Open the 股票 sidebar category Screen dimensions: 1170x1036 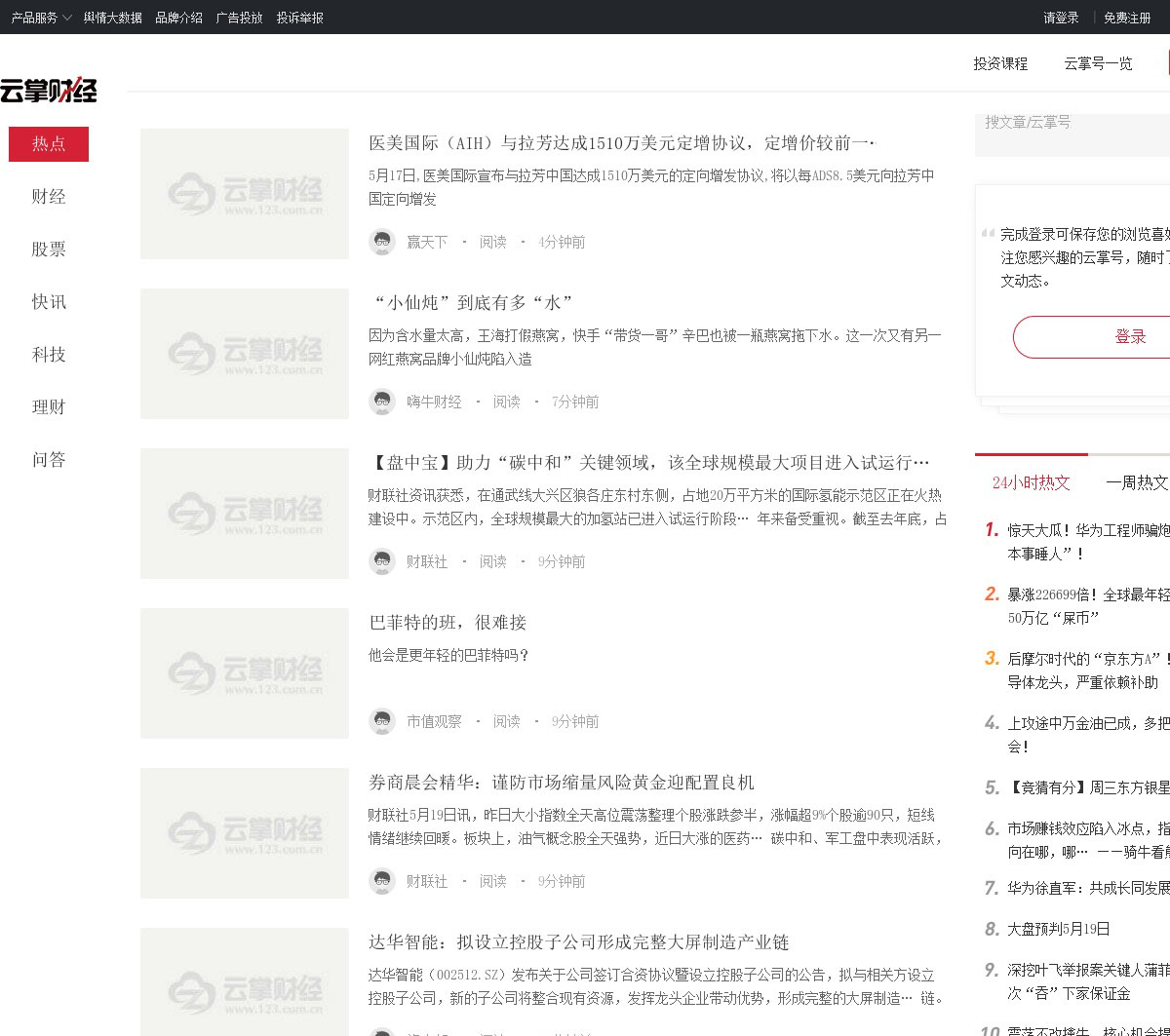click(x=49, y=249)
